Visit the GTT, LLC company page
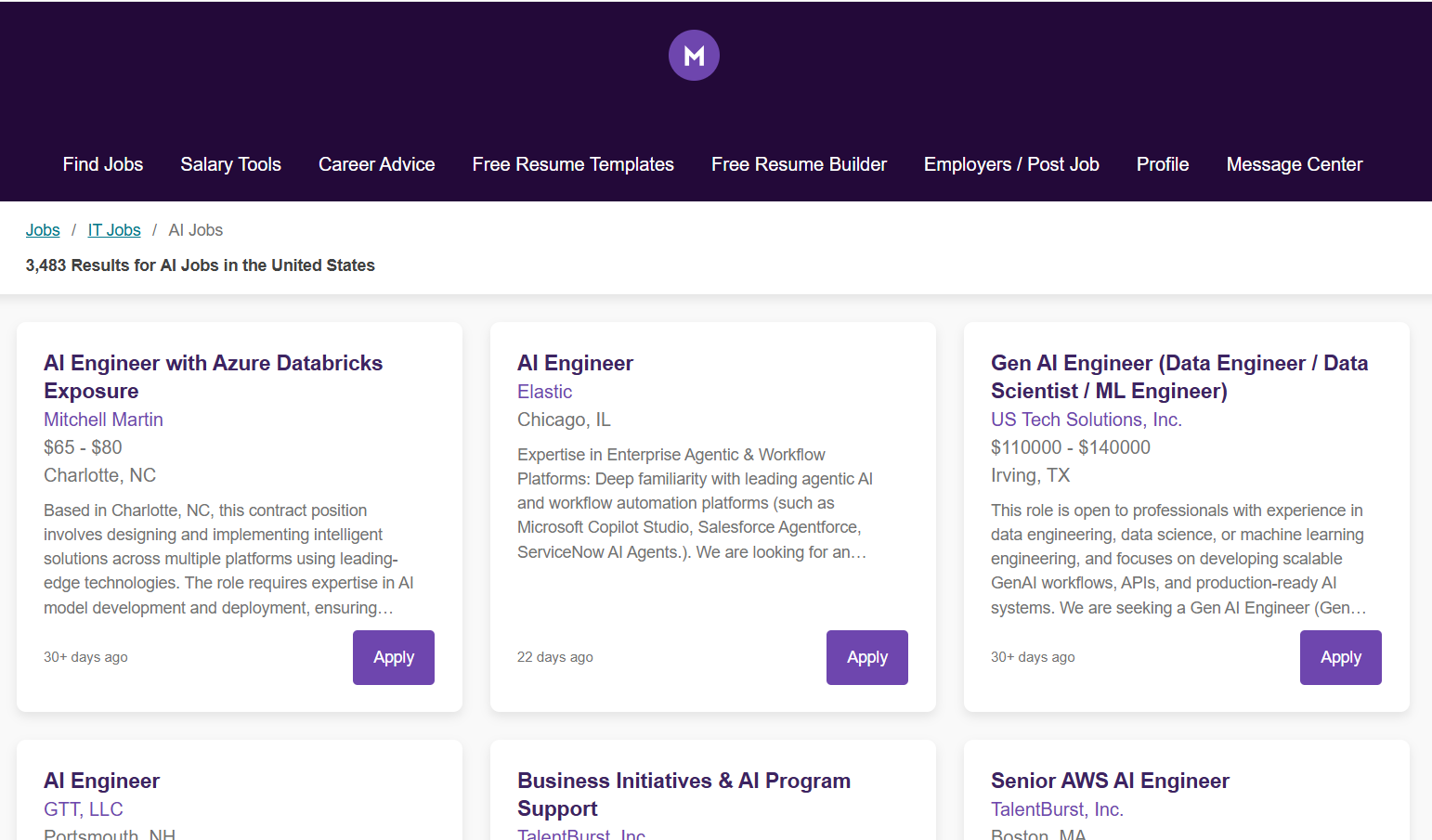The width and height of the screenshot is (1432, 840). pos(83,808)
